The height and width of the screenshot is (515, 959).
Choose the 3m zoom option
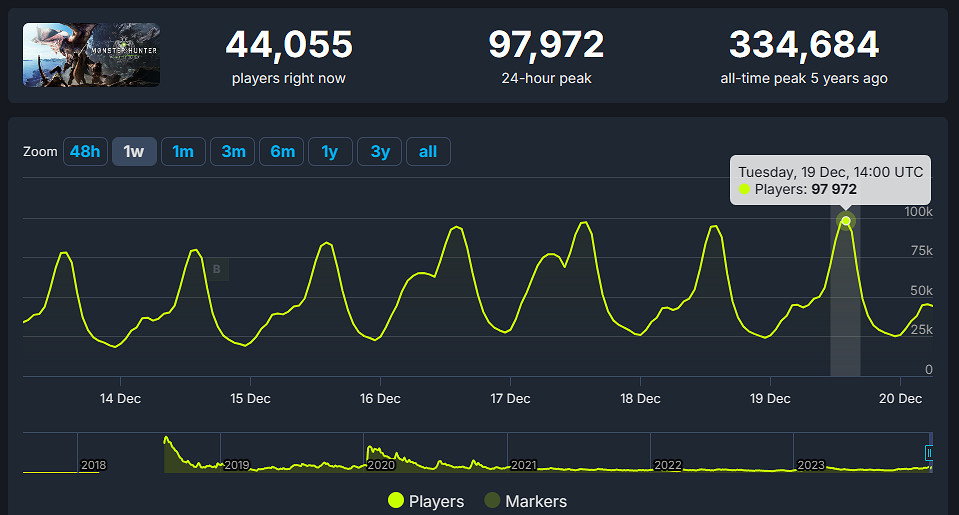coord(233,152)
